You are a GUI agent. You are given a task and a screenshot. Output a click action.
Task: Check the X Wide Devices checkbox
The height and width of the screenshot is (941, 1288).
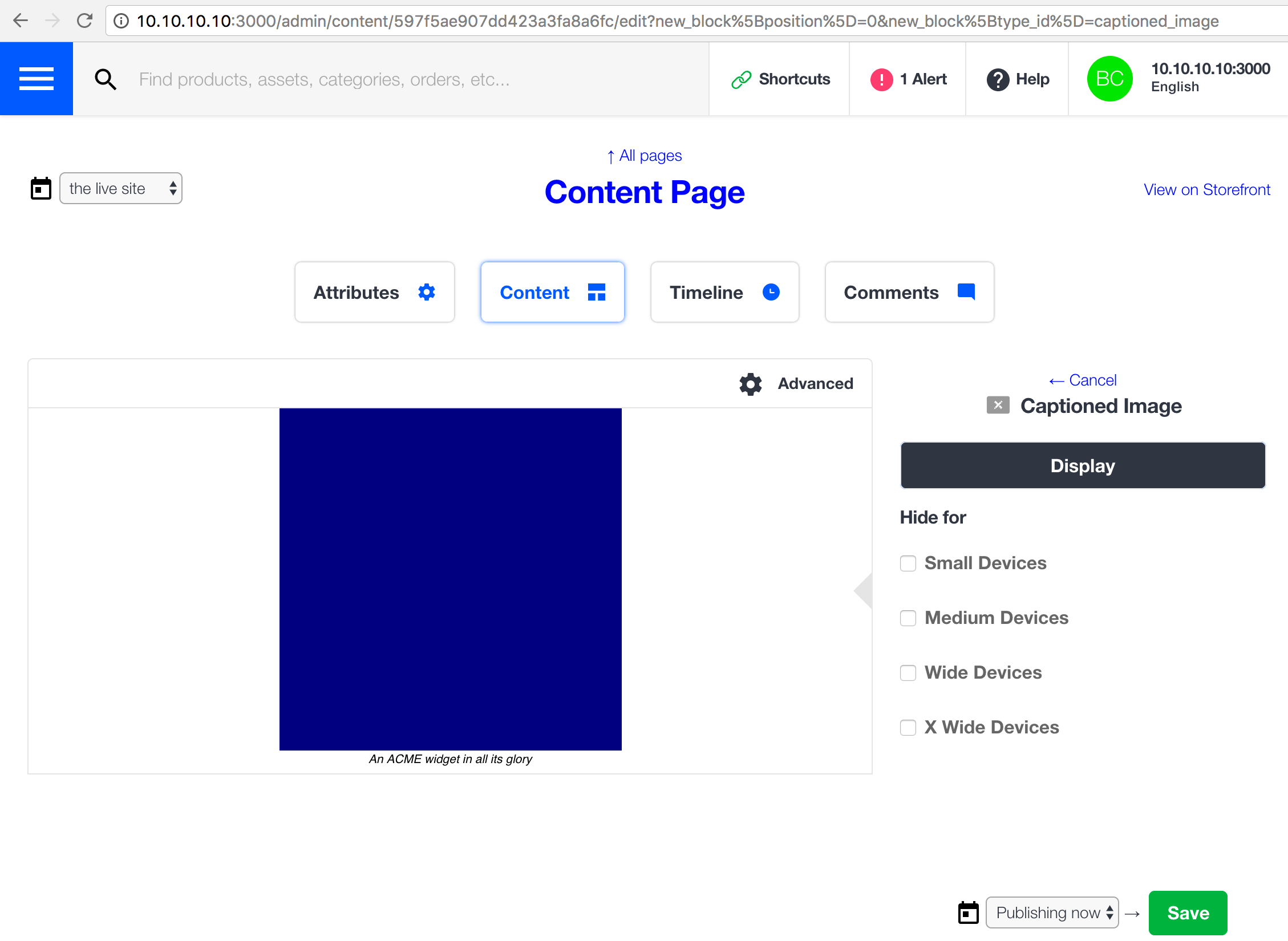point(908,728)
